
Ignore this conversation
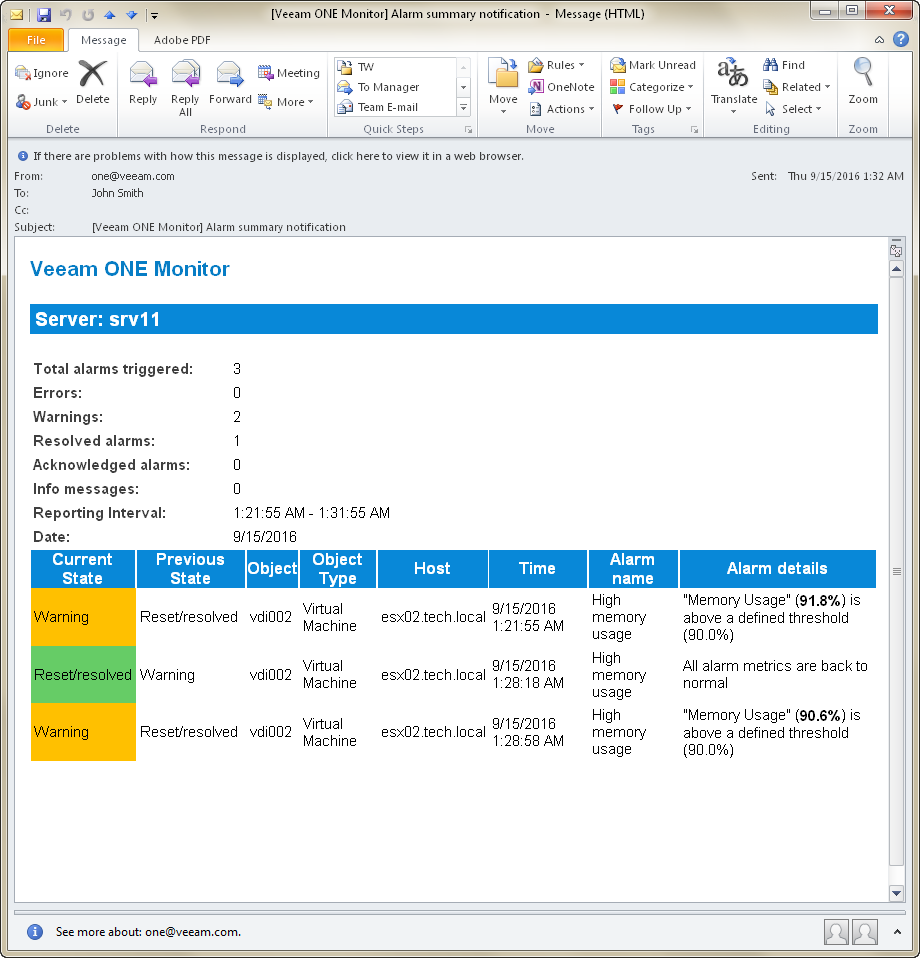[x=42, y=73]
